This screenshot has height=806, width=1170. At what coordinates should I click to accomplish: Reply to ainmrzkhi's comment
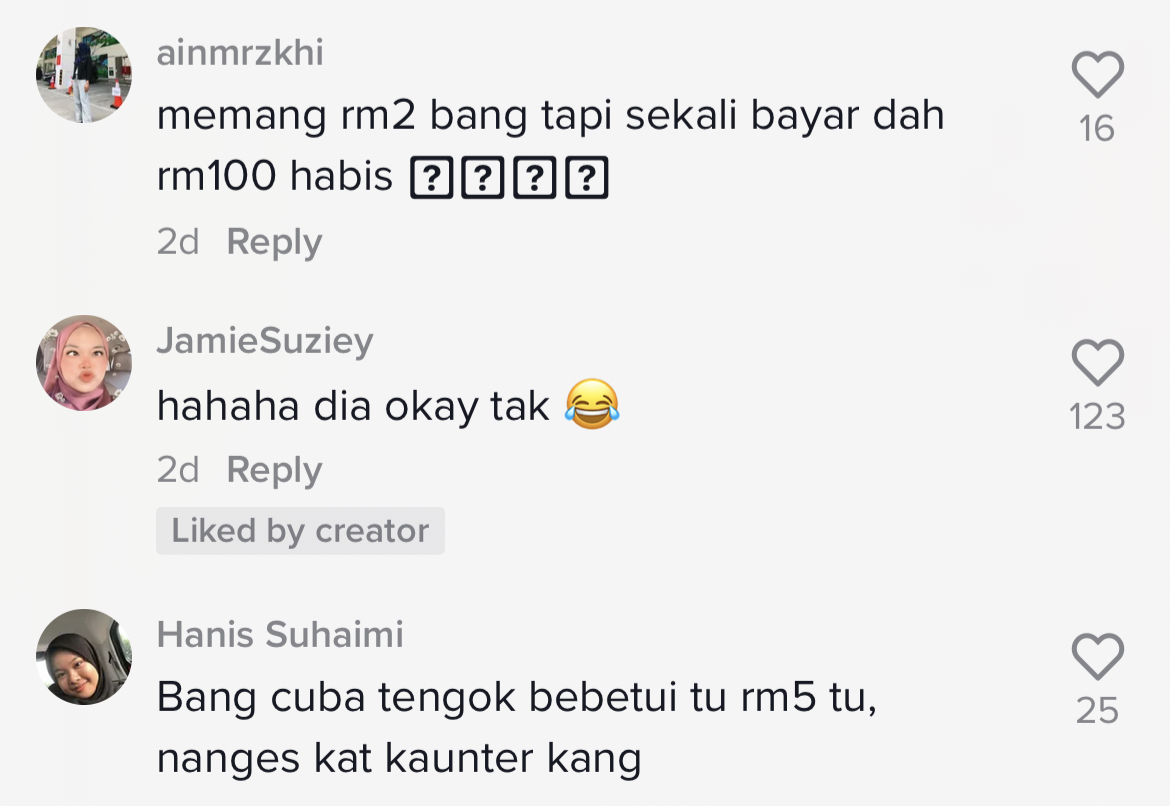pyautogui.click(x=274, y=242)
